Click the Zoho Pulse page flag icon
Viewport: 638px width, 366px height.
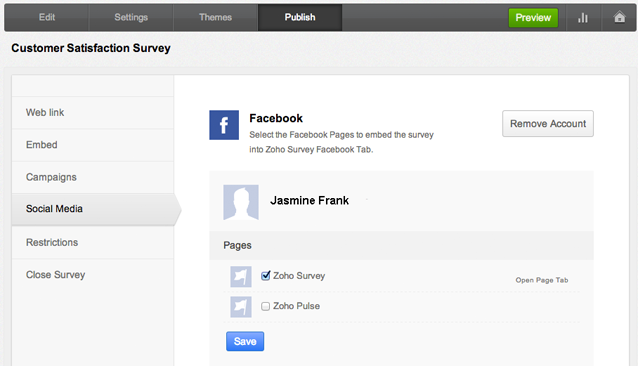pos(241,307)
